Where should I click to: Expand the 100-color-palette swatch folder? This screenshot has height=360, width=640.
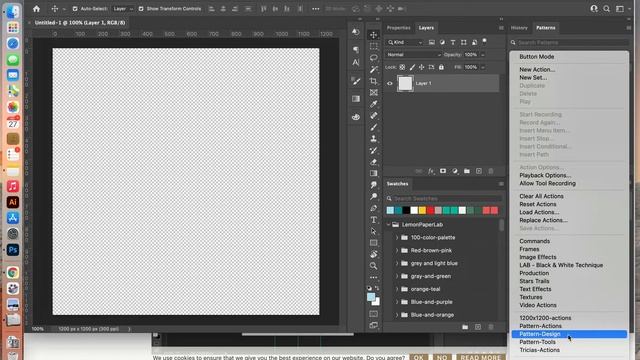397,238
